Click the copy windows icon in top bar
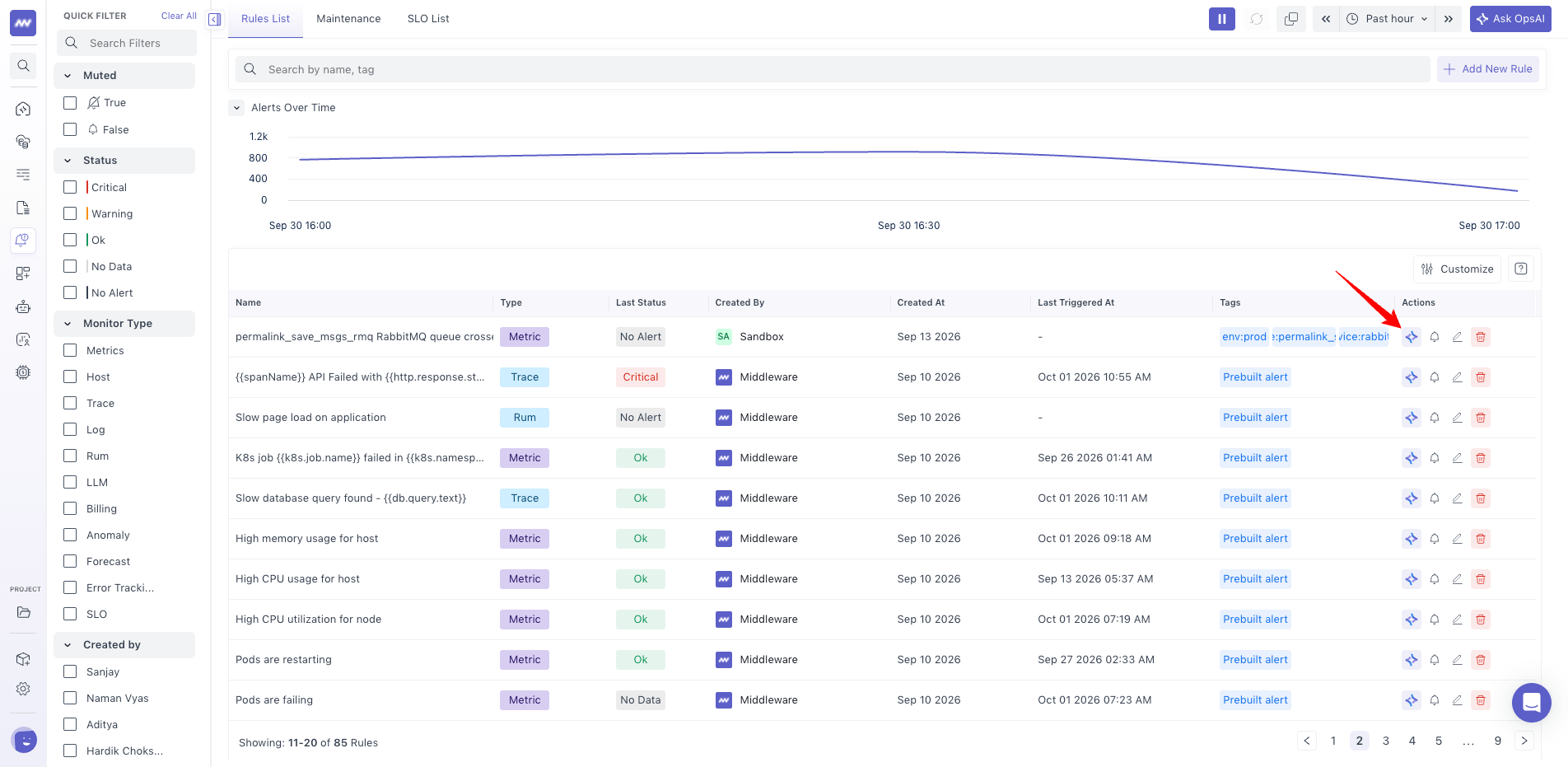This screenshot has height=767, width=1568. click(x=1291, y=19)
